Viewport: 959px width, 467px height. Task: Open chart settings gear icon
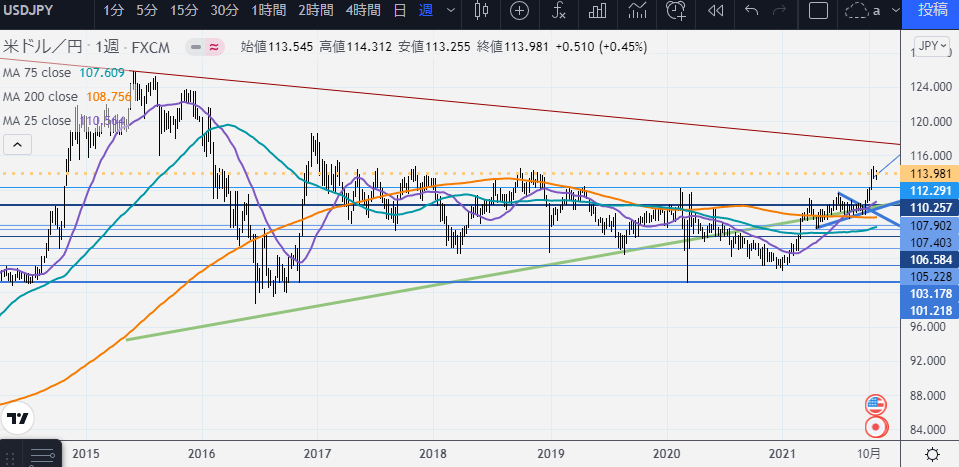click(932, 454)
